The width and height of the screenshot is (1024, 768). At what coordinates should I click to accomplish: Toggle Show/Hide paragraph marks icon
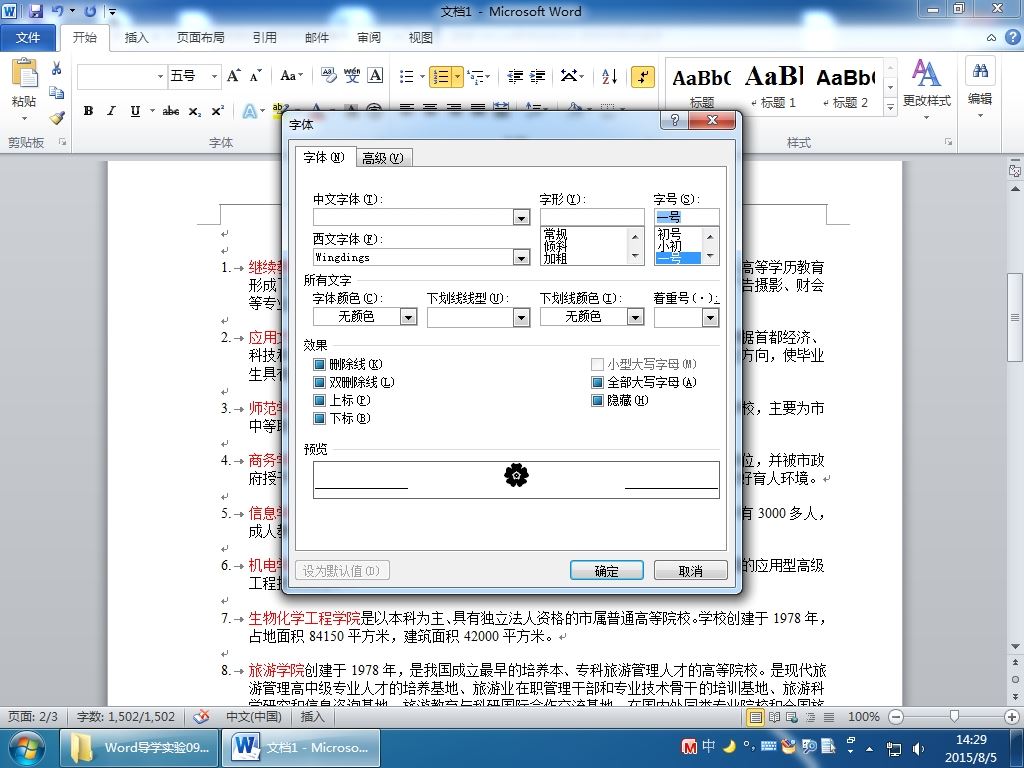point(643,76)
